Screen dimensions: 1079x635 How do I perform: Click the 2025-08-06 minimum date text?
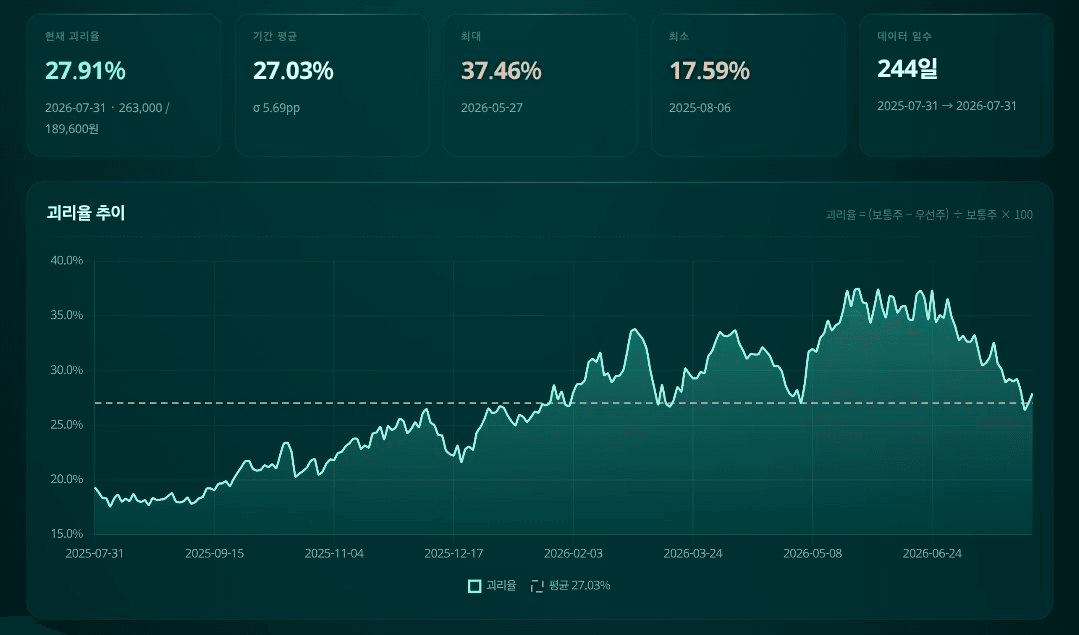pyautogui.click(x=700, y=108)
